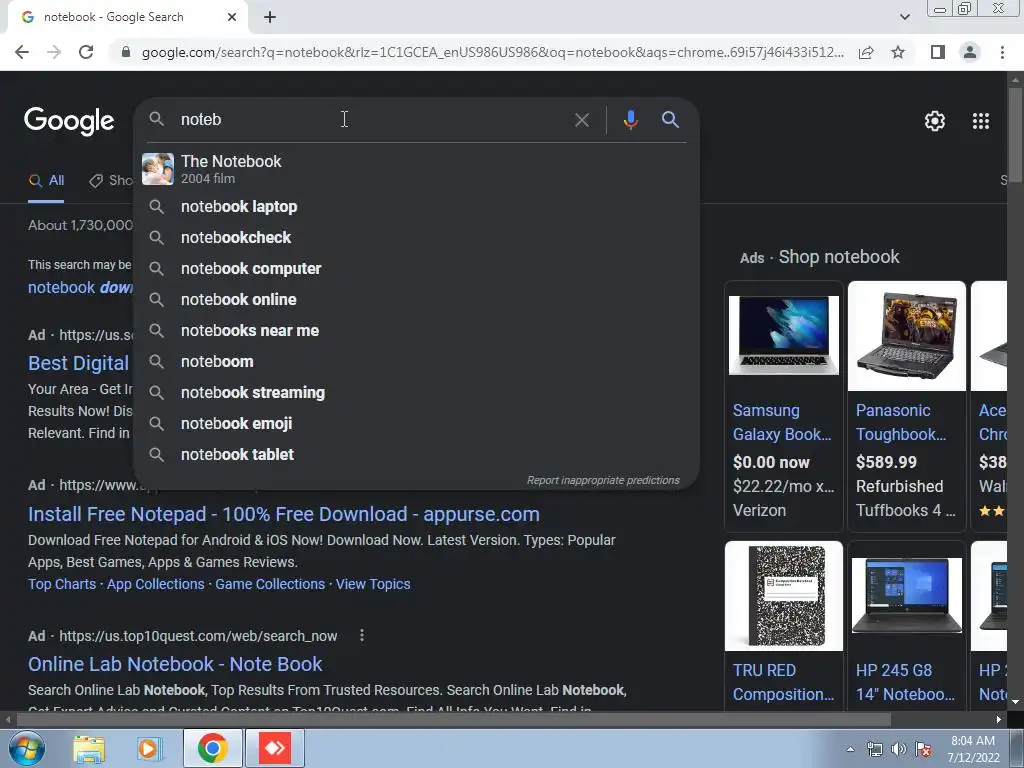This screenshot has height=768, width=1024.
Task: Open Install Free Notepad appurse.com ad
Action: tap(283, 514)
